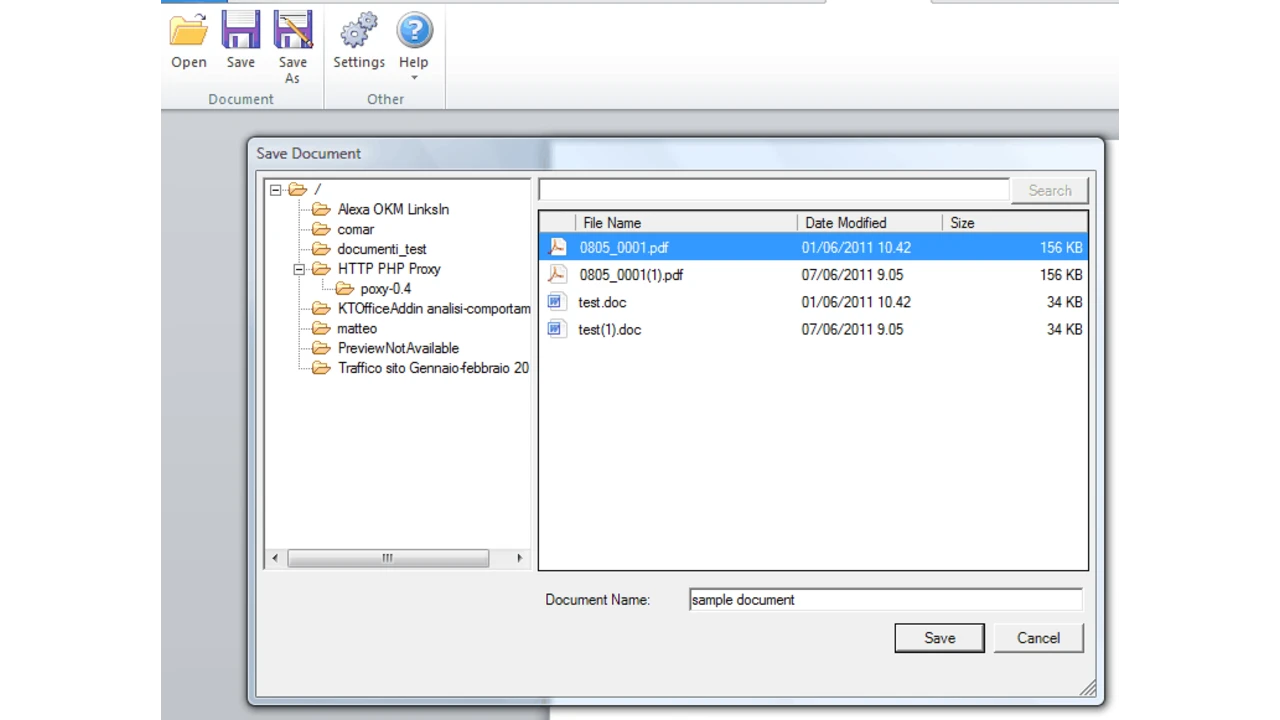
Task: Click the folder icon next to PreviewNotAvailable
Action: pos(321,348)
